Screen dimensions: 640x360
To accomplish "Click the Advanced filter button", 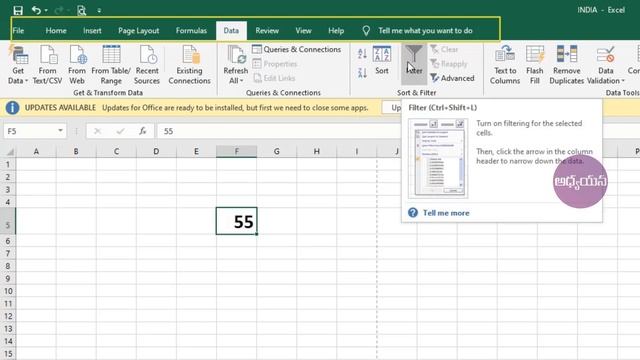I will (452, 78).
